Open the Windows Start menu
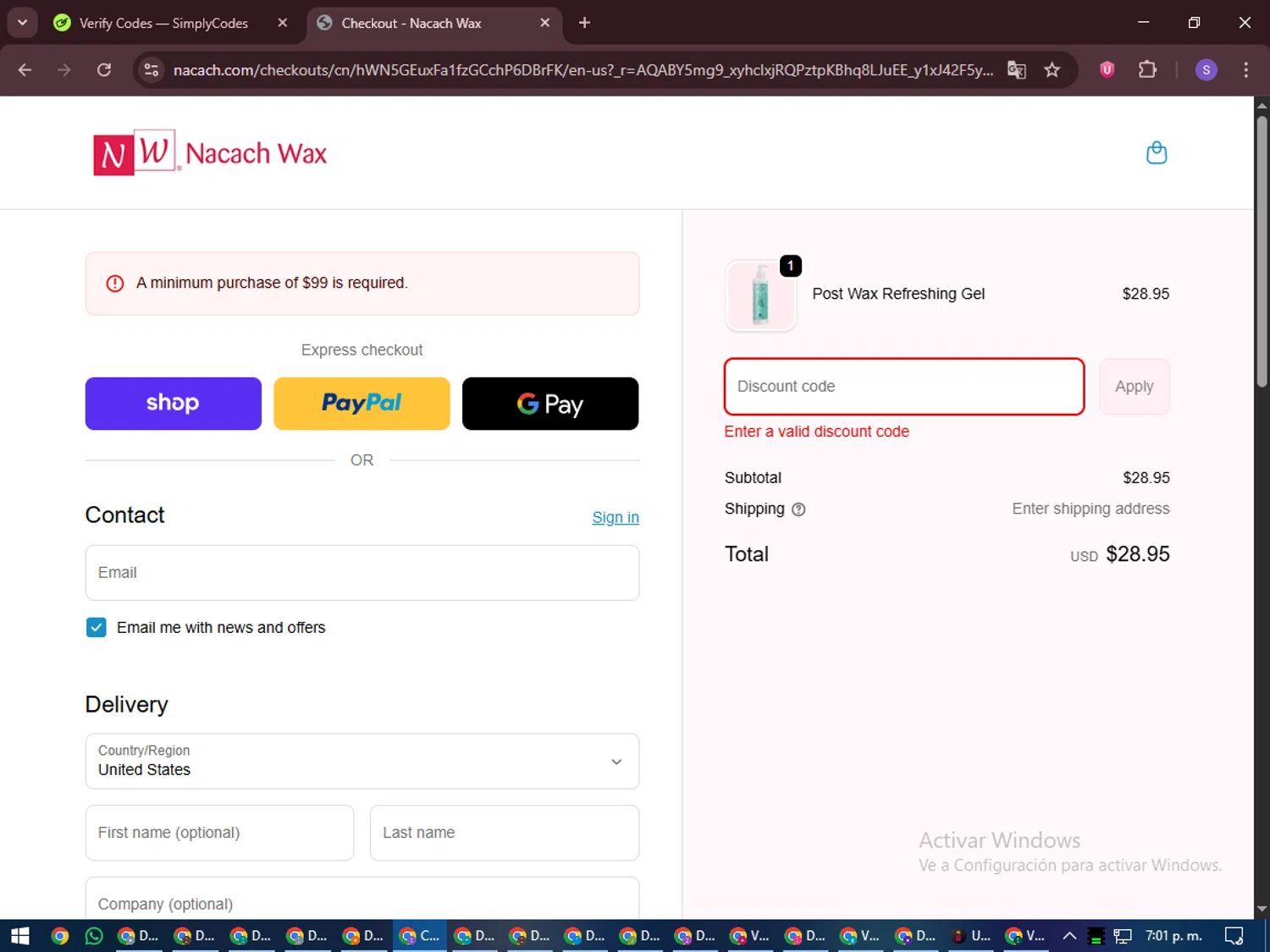The image size is (1270, 952). (x=19, y=936)
